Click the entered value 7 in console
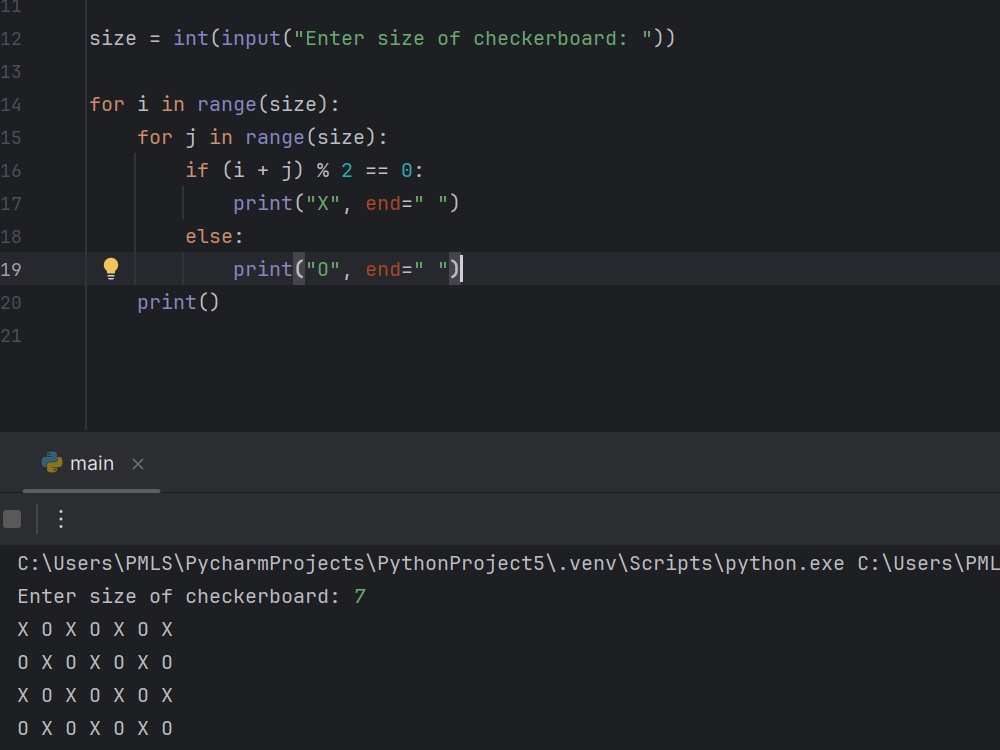The width and height of the screenshot is (1000, 750). (x=360, y=597)
